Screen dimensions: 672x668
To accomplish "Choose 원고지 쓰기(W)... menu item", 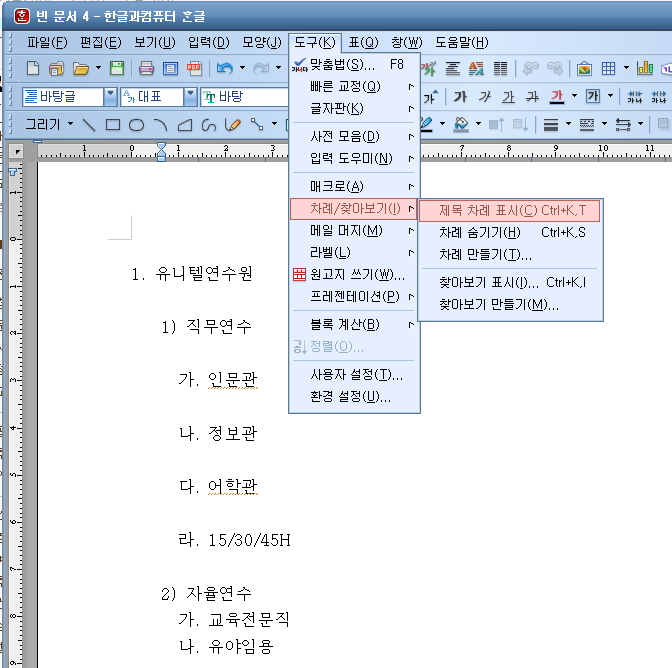I will tap(354, 275).
